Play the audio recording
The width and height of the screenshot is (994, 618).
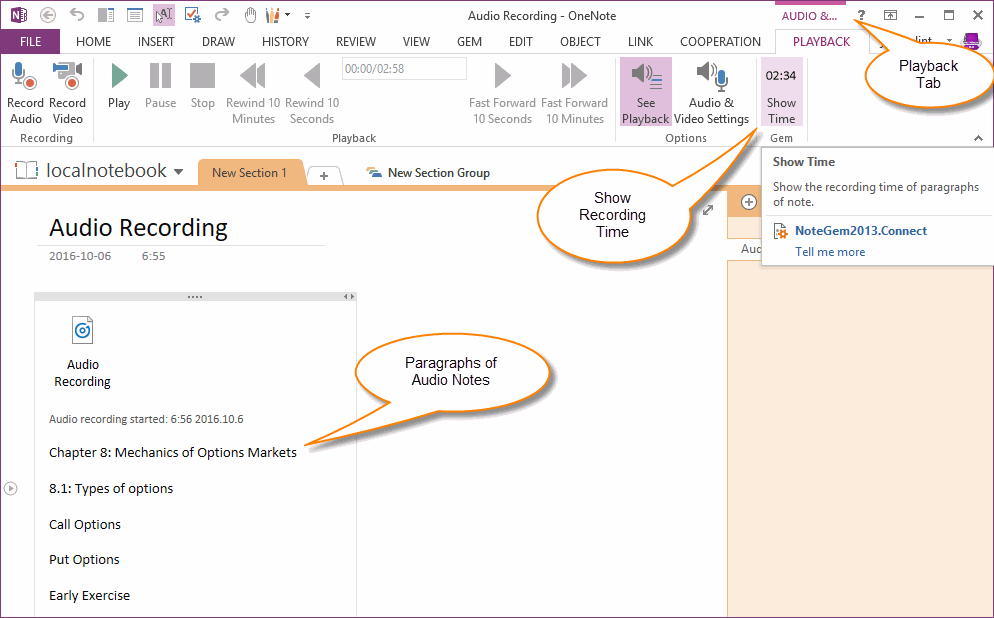pos(119,86)
